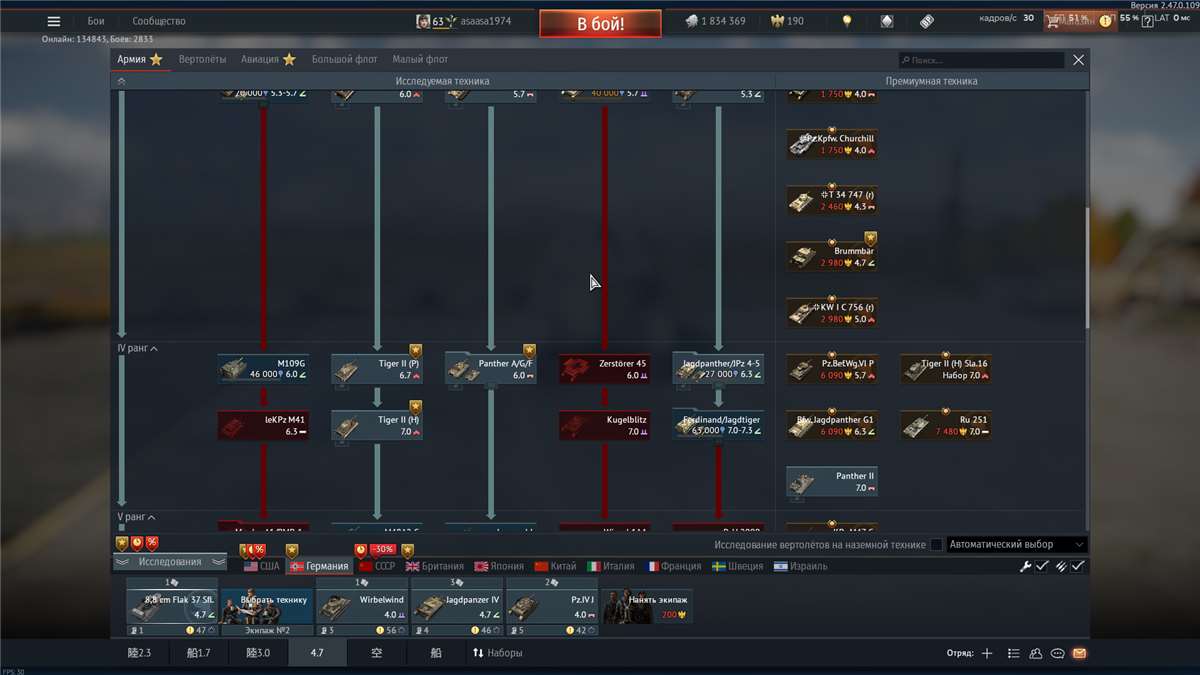Open the hamburger main menu

tap(54, 21)
